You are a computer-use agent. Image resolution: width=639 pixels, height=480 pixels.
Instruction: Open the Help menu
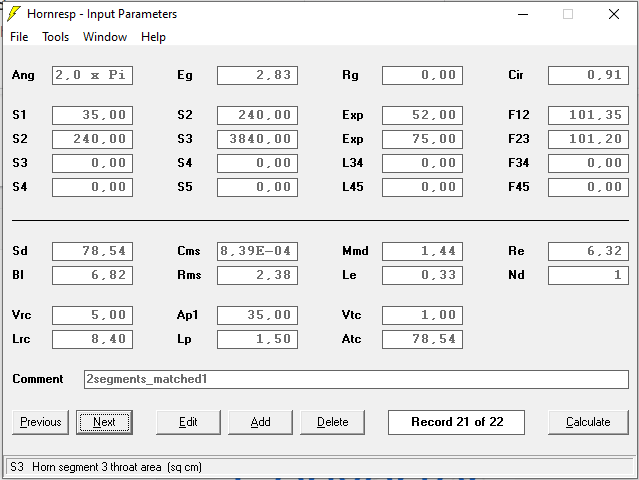point(153,37)
